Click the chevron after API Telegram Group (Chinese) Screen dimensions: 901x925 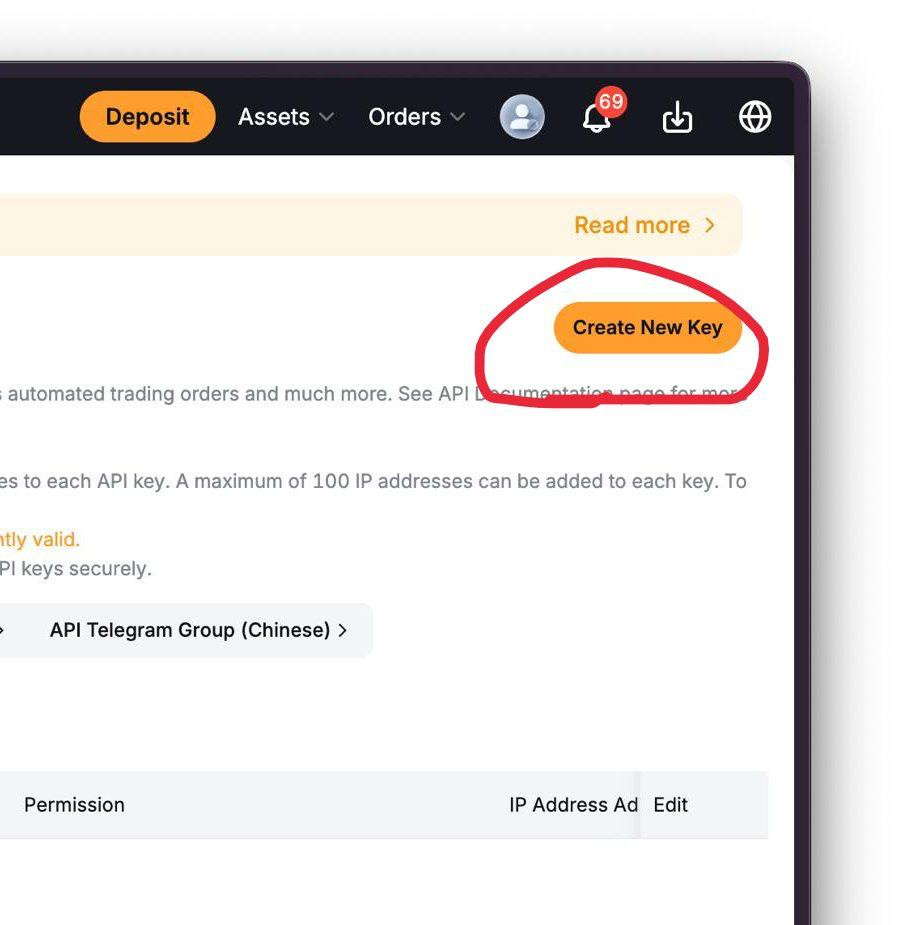(343, 631)
